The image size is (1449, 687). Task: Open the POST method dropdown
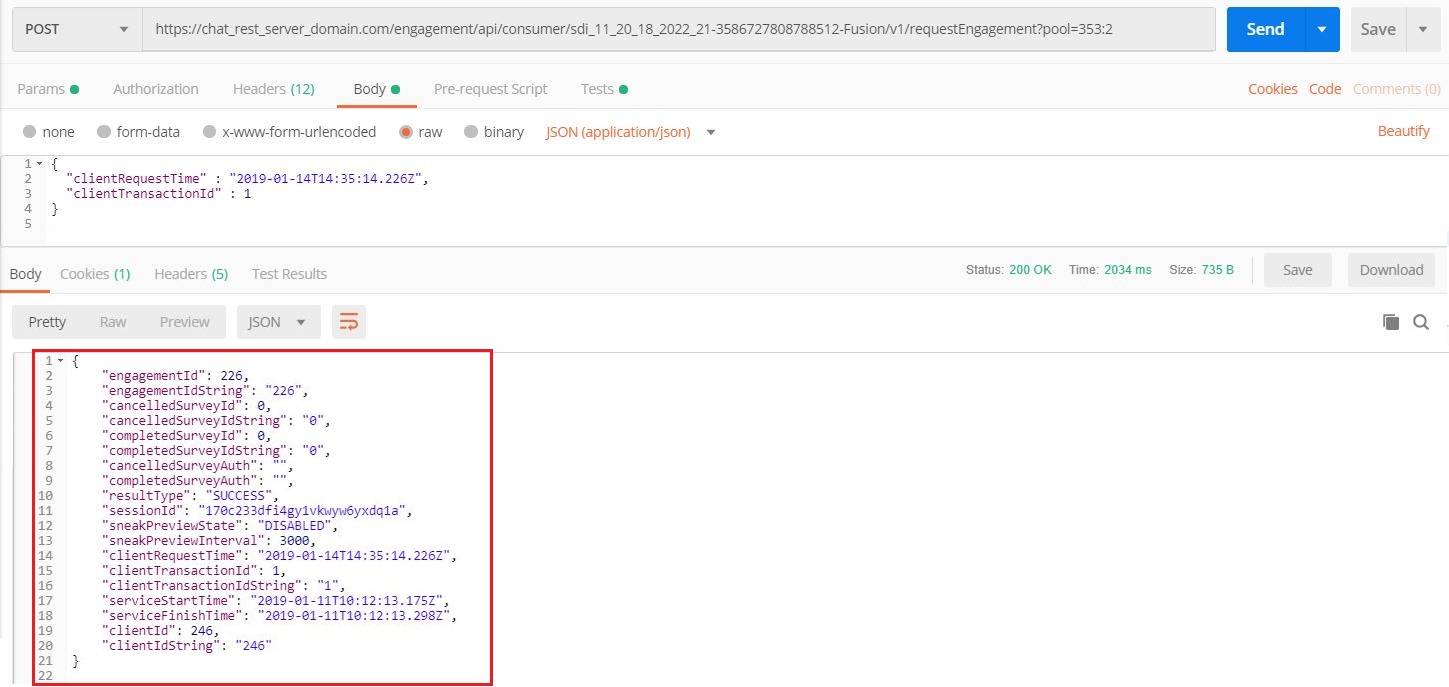coord(77,30)
